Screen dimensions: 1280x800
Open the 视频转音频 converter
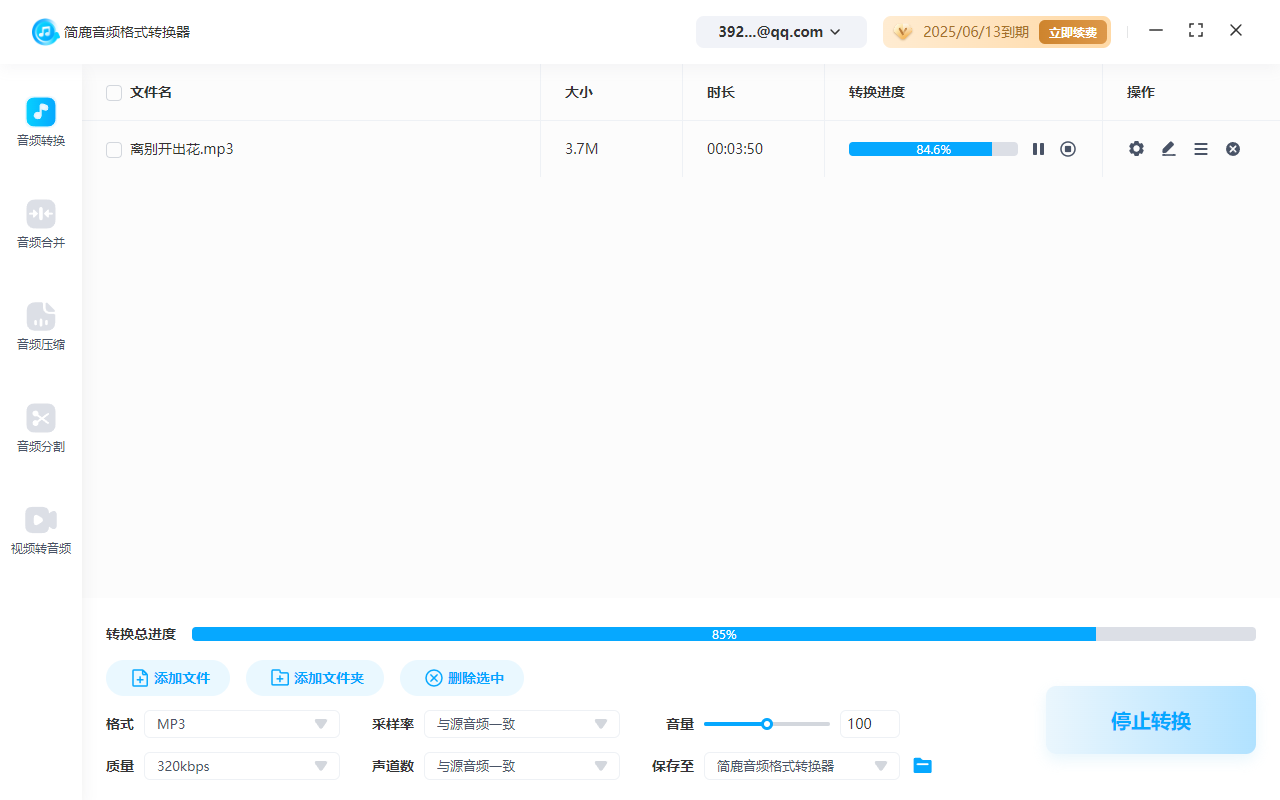(40, 528)
